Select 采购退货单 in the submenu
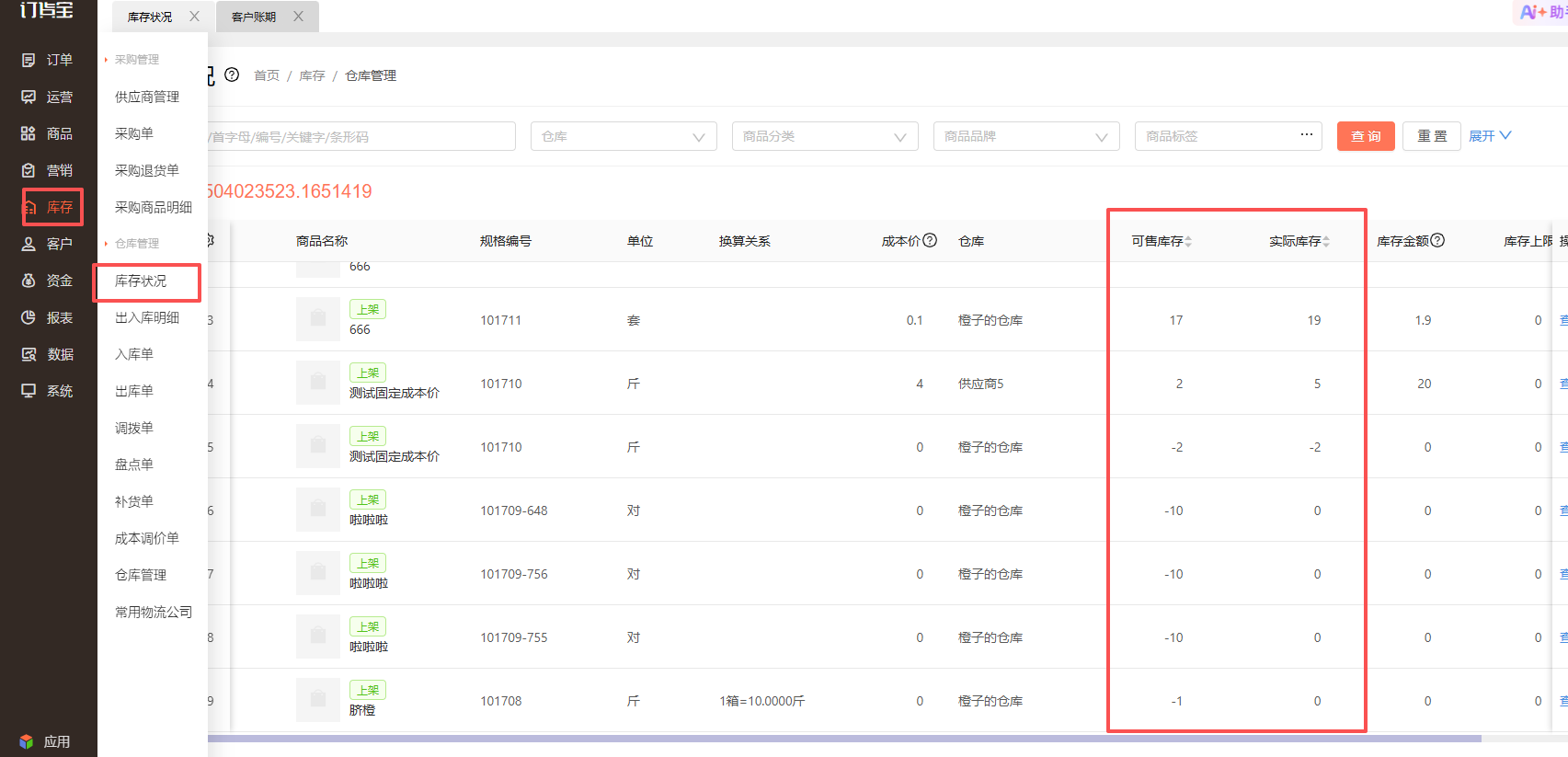The width and height of the screenshot is (1568, 757). point(147,170)
